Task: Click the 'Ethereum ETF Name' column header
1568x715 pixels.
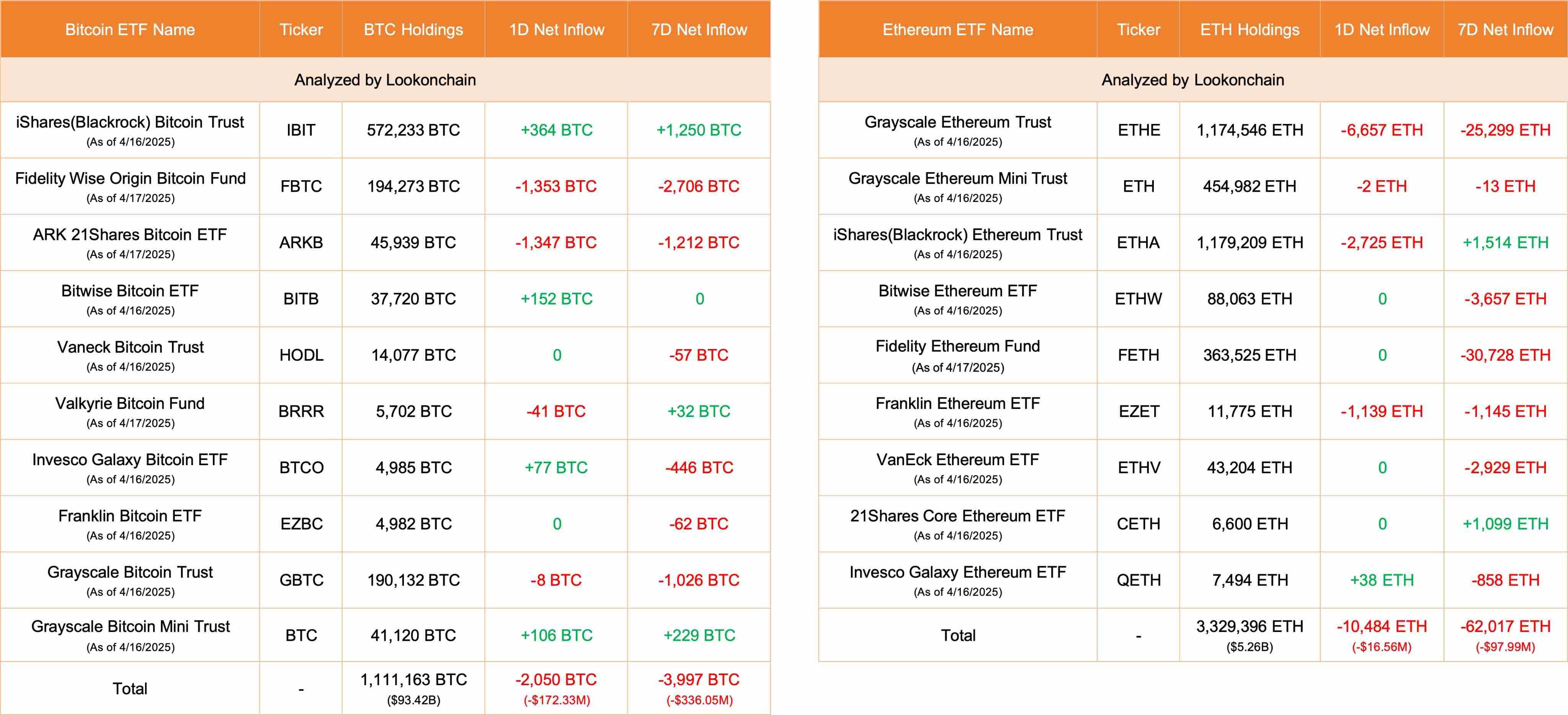Action: 957,30
